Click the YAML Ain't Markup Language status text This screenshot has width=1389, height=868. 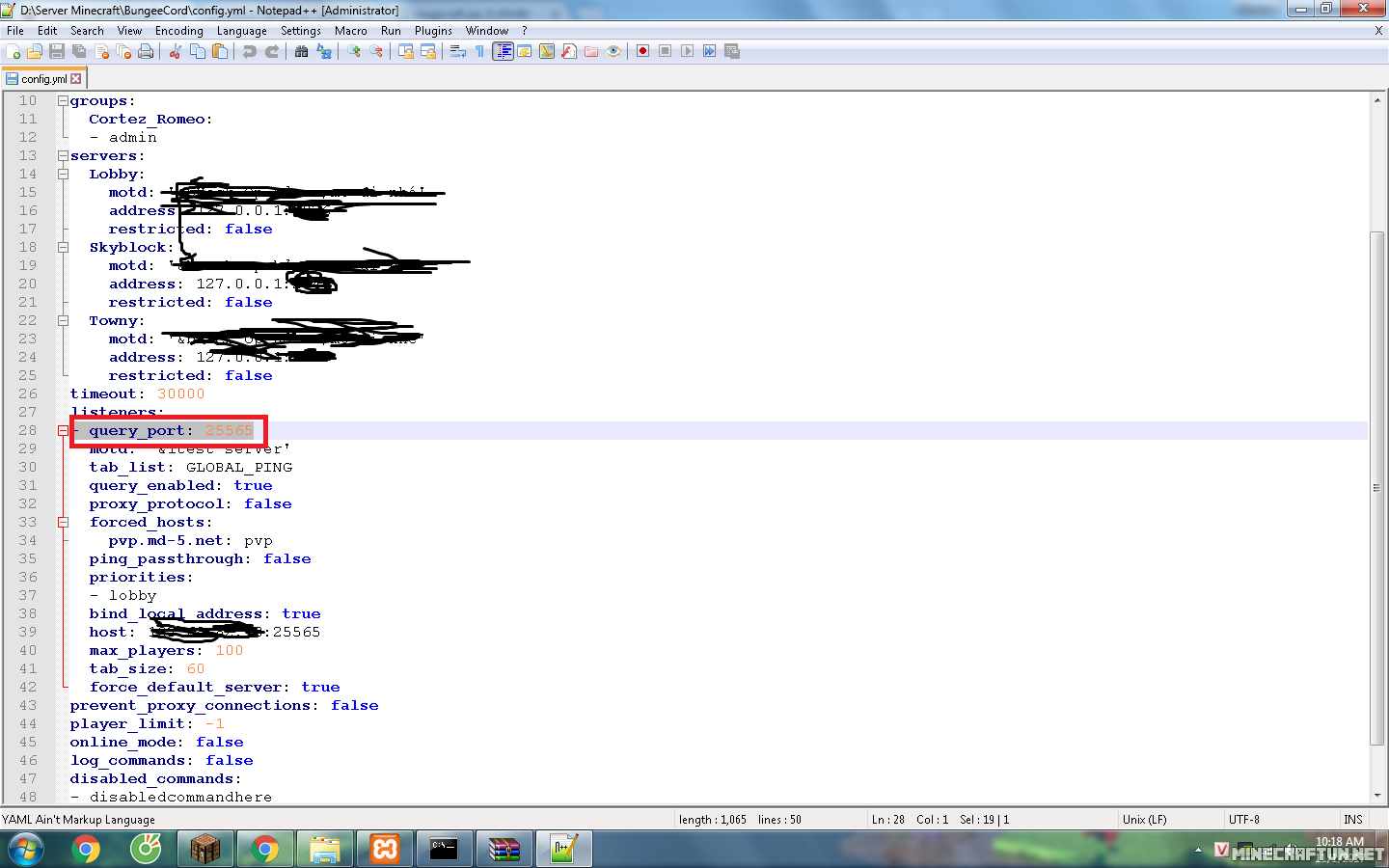point(79,820)
